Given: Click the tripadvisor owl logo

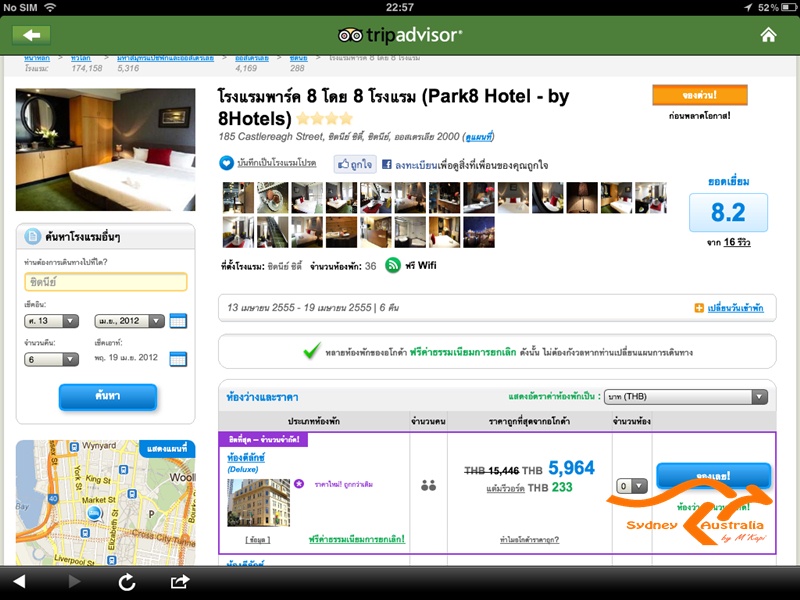Looking at the screenshot, I should click(351, 35).
